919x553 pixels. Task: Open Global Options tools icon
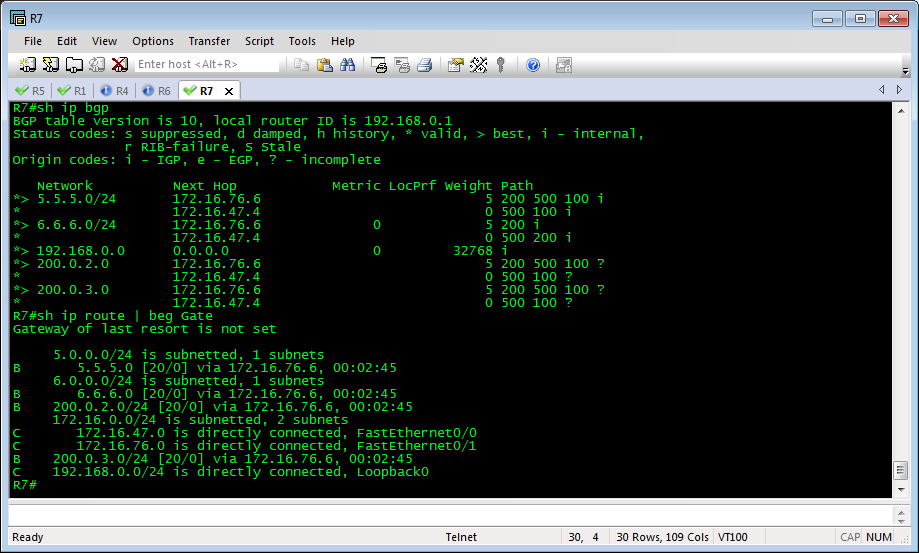click(x=478, y=65)
